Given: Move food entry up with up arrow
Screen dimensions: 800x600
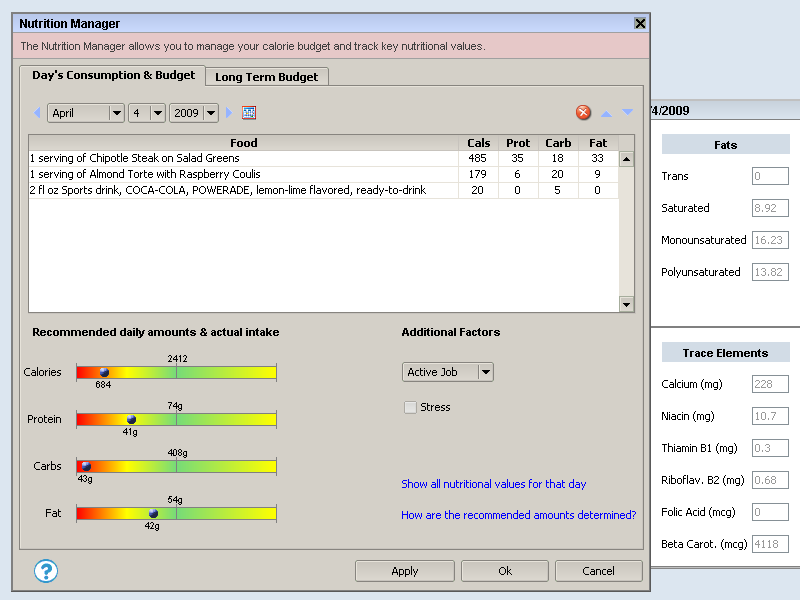Looking at the screenshot, I should (606, 113).
